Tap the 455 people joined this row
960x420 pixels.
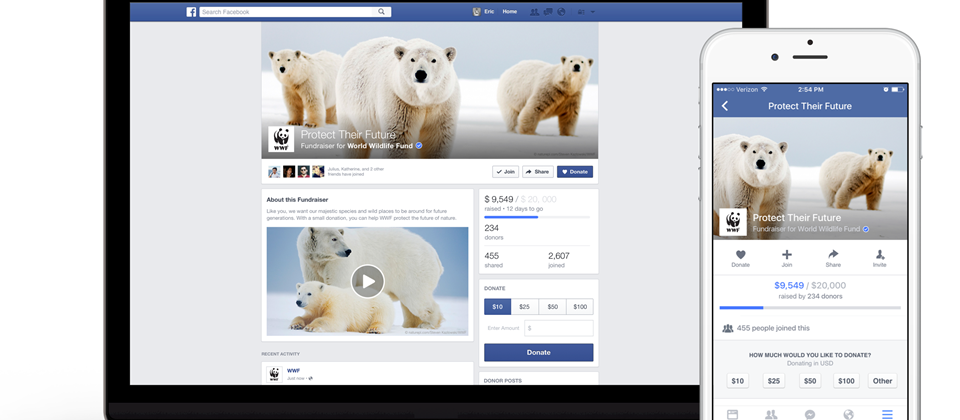[811, 328]
